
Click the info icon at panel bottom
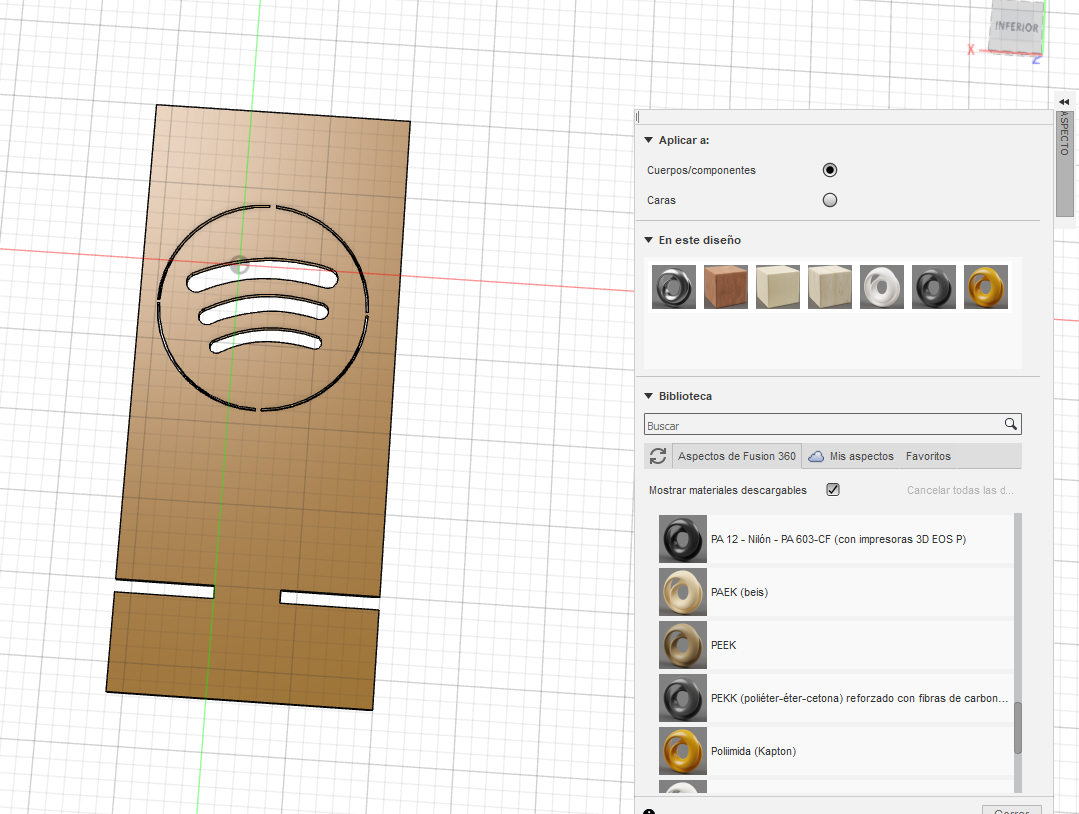(x=648, y=811)
